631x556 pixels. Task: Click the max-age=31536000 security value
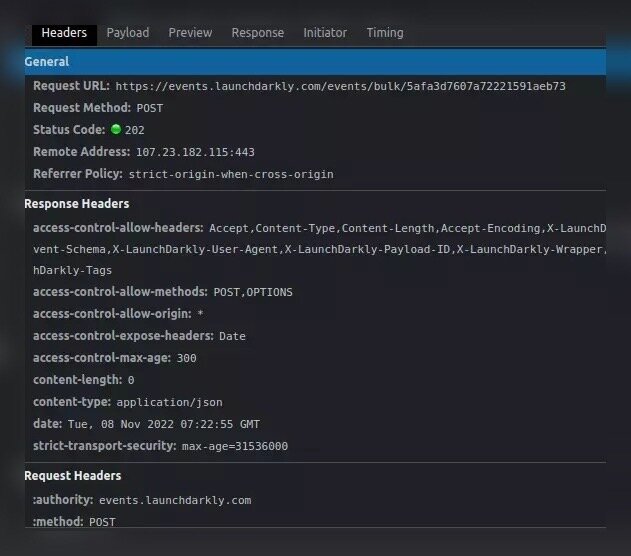(235, 446)
